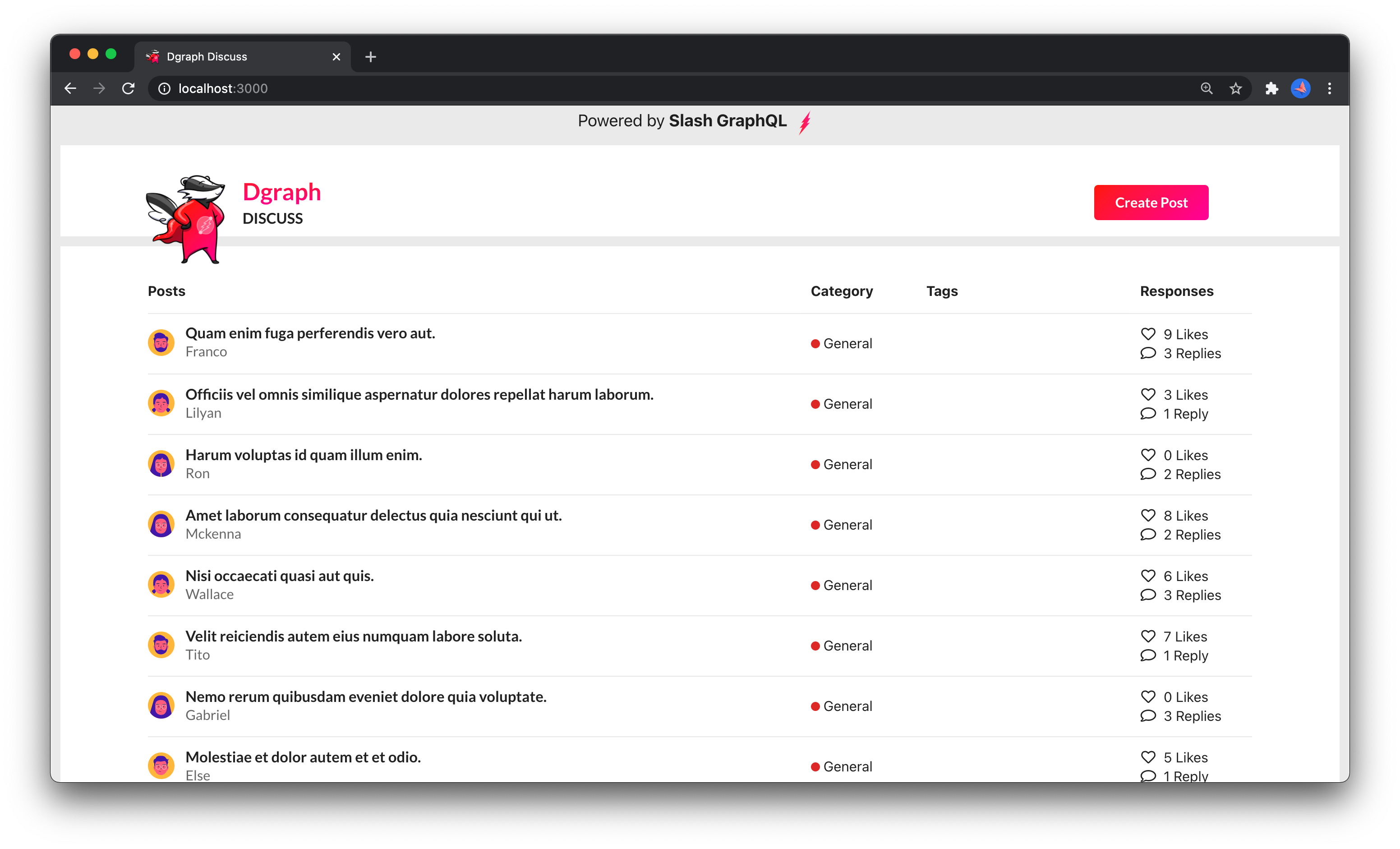Click the back navigation arrow
The image size is (1400, 849).
pyautogui.click(x=70, y=89)
